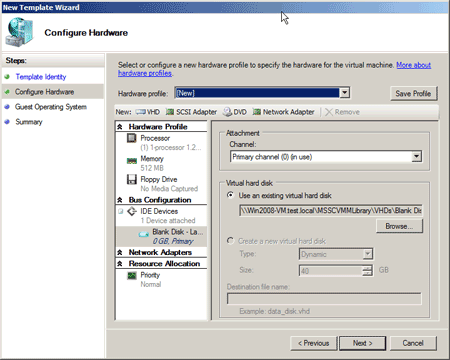Click the No Media Captured text

(x=169, y=188)
